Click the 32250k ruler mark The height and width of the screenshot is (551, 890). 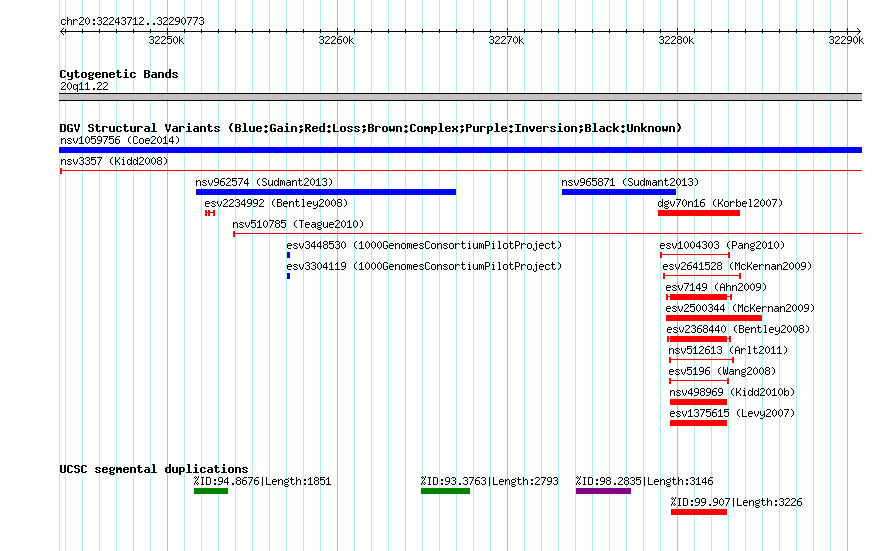point(166,40)
